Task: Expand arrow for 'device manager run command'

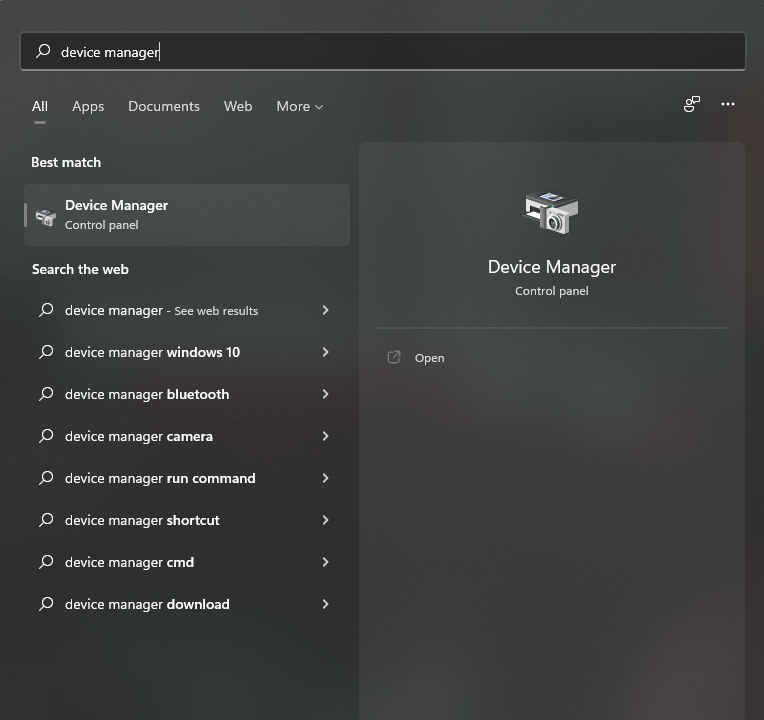Action: [325, 478]
